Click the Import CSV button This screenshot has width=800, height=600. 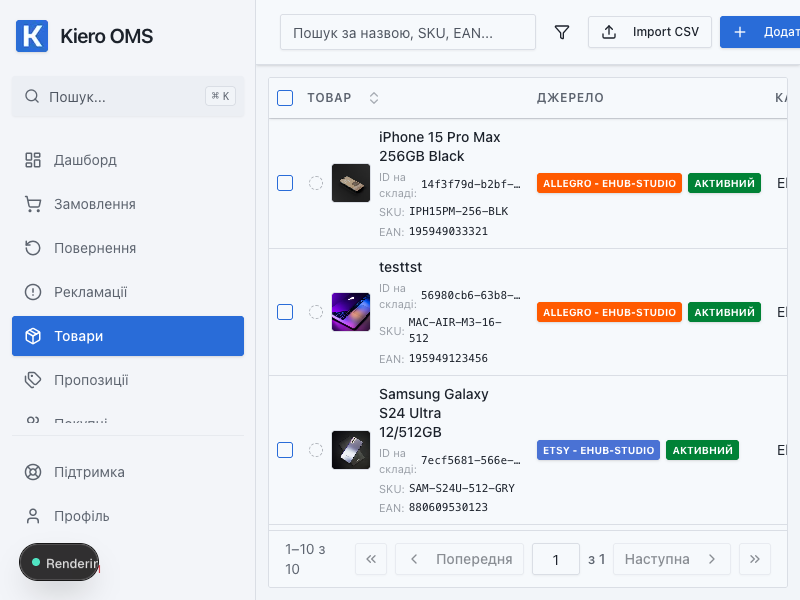coord(649,32)
